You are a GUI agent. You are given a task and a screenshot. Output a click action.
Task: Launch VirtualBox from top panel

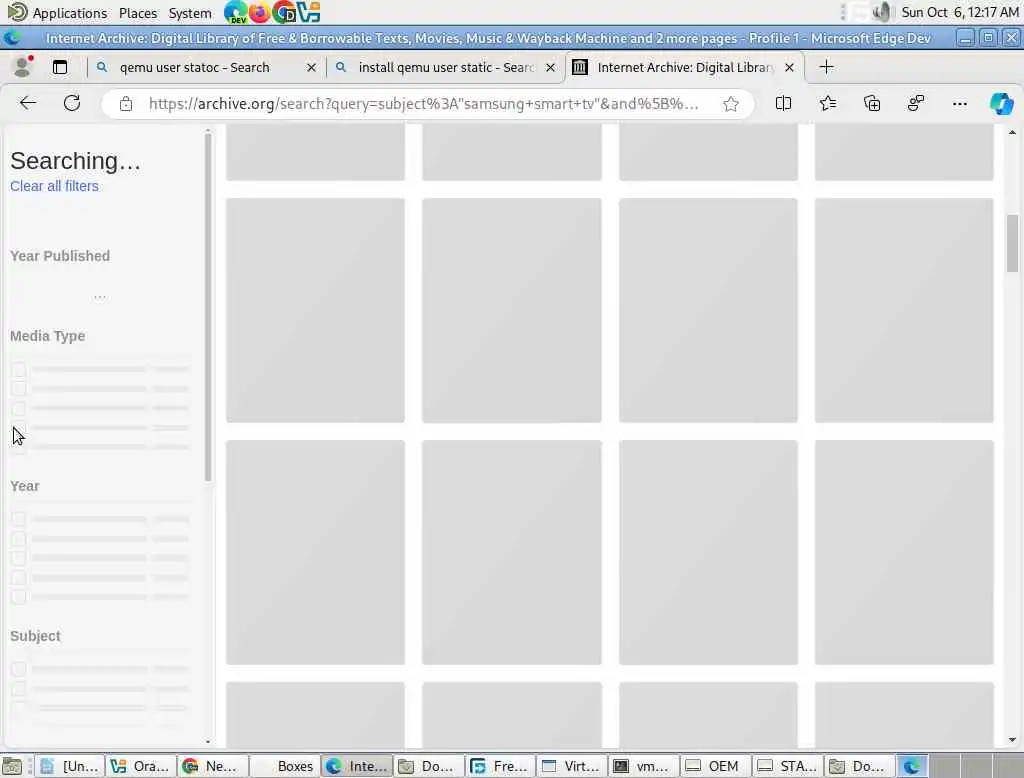point(308,12)
